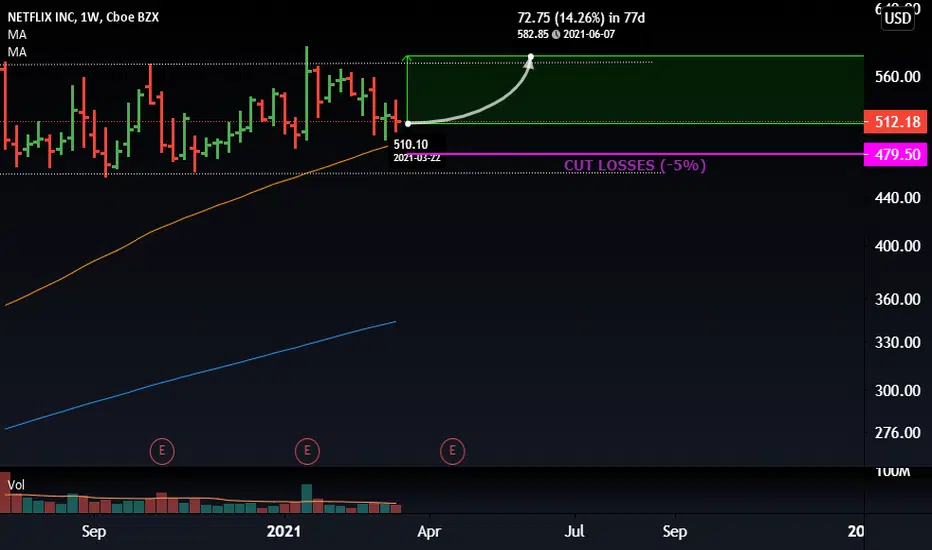Image resolution: width=932 pixels, height=550 pixels.
Task: Select the second MA indicator label
Action: tap(17, 52)
